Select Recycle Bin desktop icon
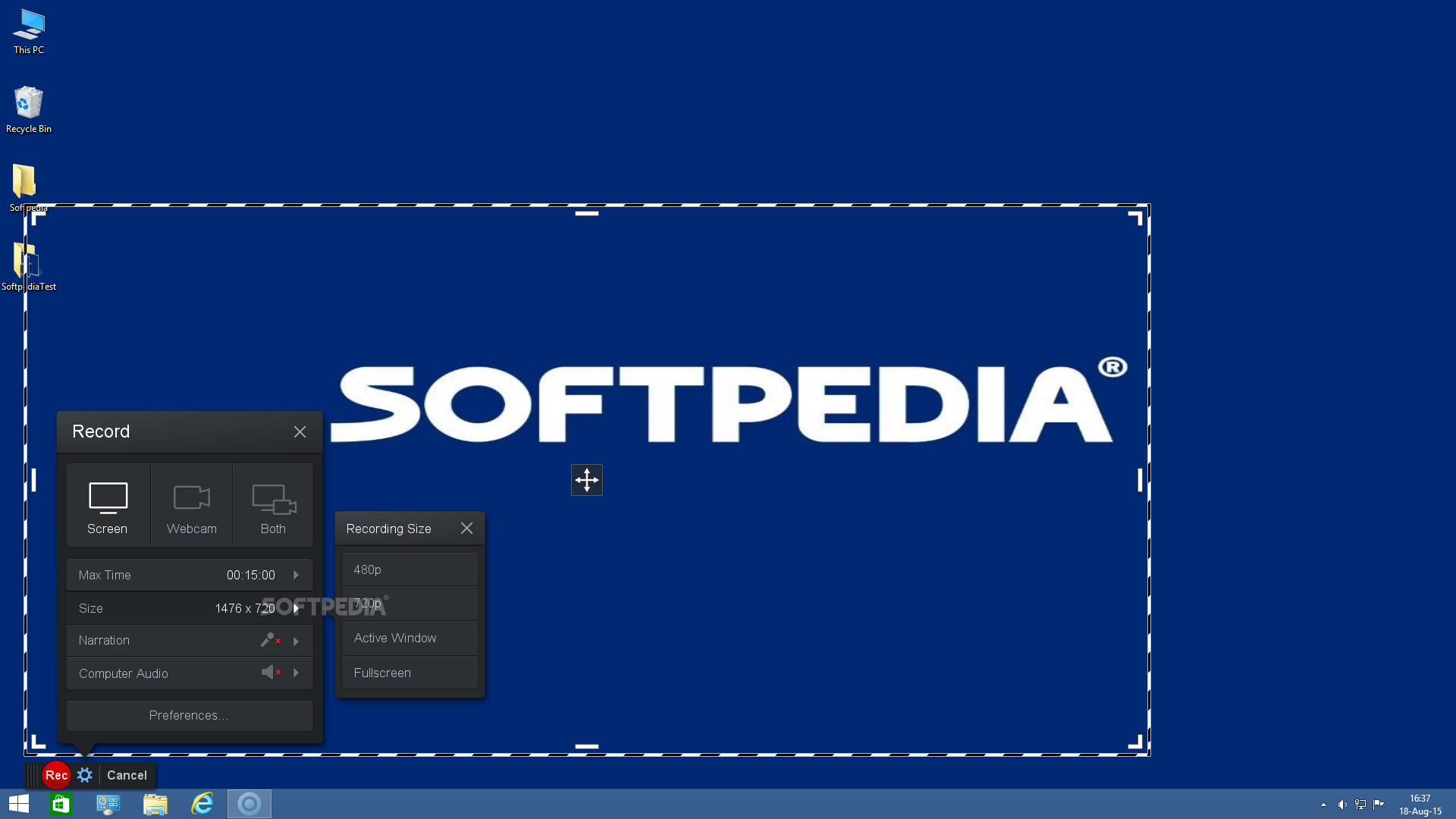This screenshot has height=819, width=1456. 29,110
